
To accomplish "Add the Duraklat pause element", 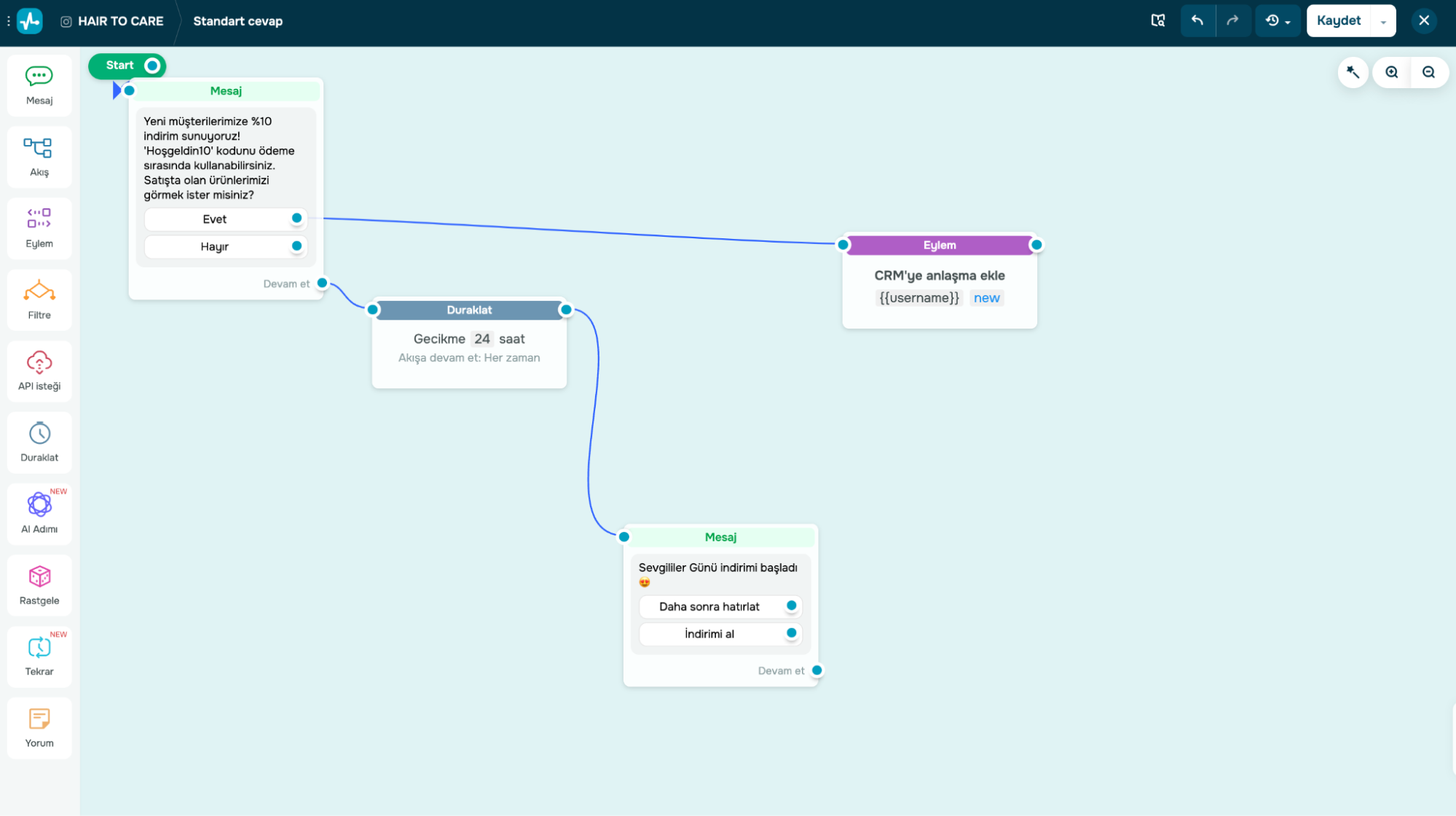I will 39,442.
